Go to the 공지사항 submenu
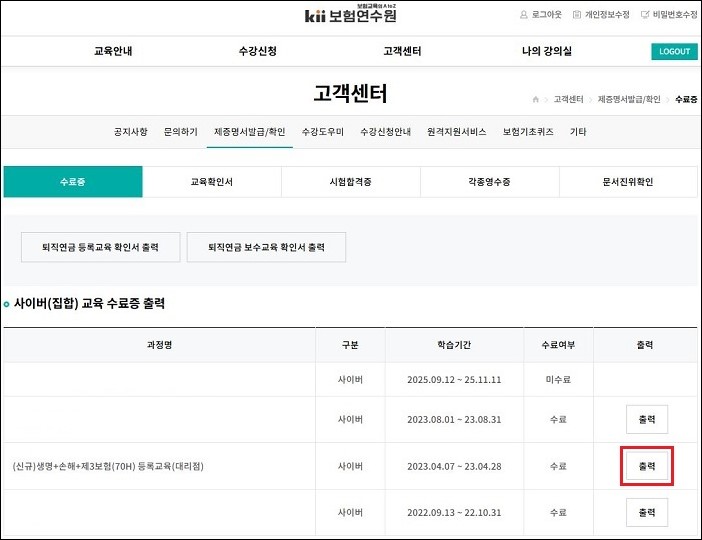The width and height of the screenshot is (702, 540). (x=130, y=132)
